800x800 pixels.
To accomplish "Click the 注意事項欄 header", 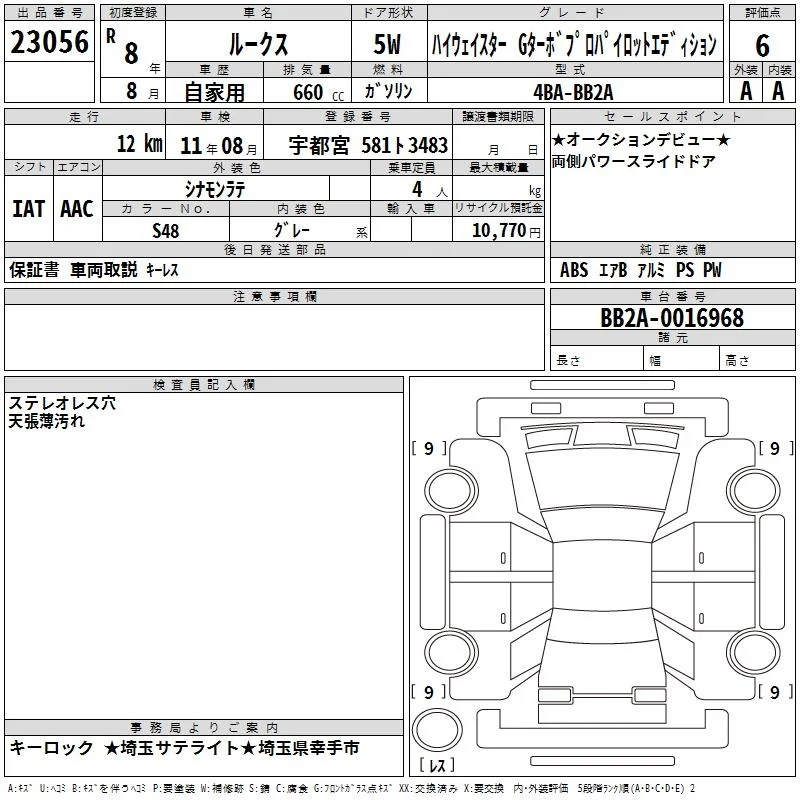I will tap(274, 296).
